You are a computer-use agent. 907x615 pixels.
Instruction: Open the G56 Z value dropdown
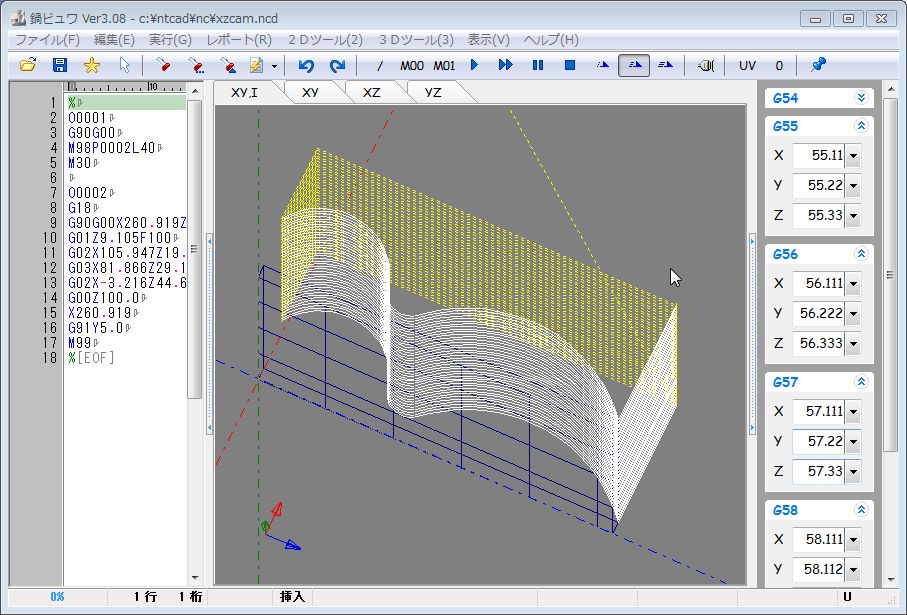coord(853,344)
